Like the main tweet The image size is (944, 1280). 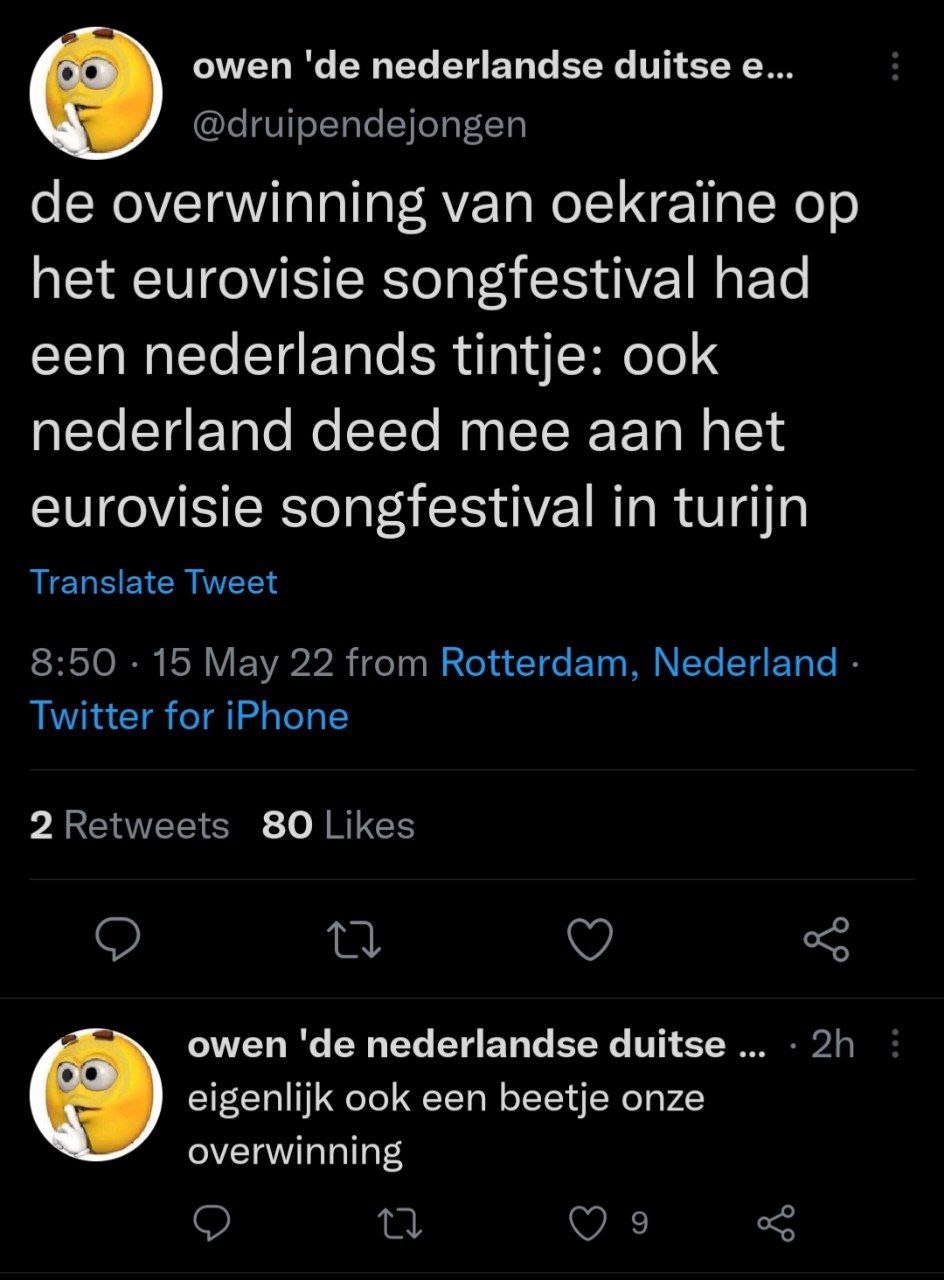(x=590, y=939)
